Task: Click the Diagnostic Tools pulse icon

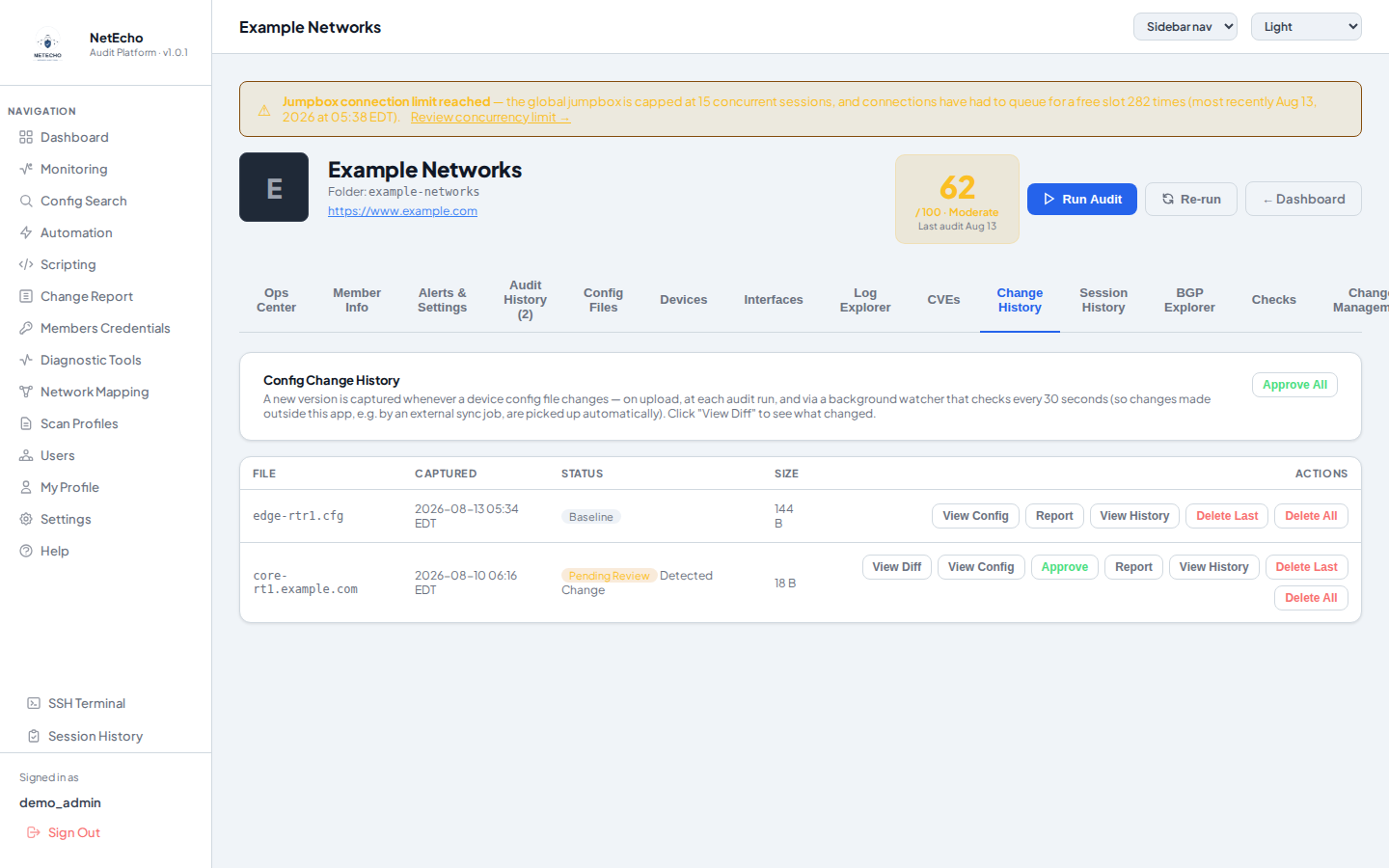Action: (26, 360)
